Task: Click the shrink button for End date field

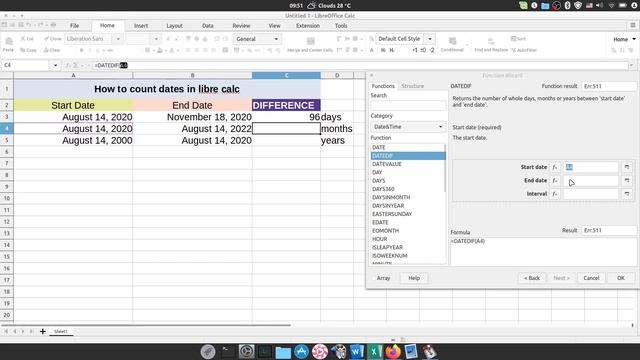Action: (627, 180)
